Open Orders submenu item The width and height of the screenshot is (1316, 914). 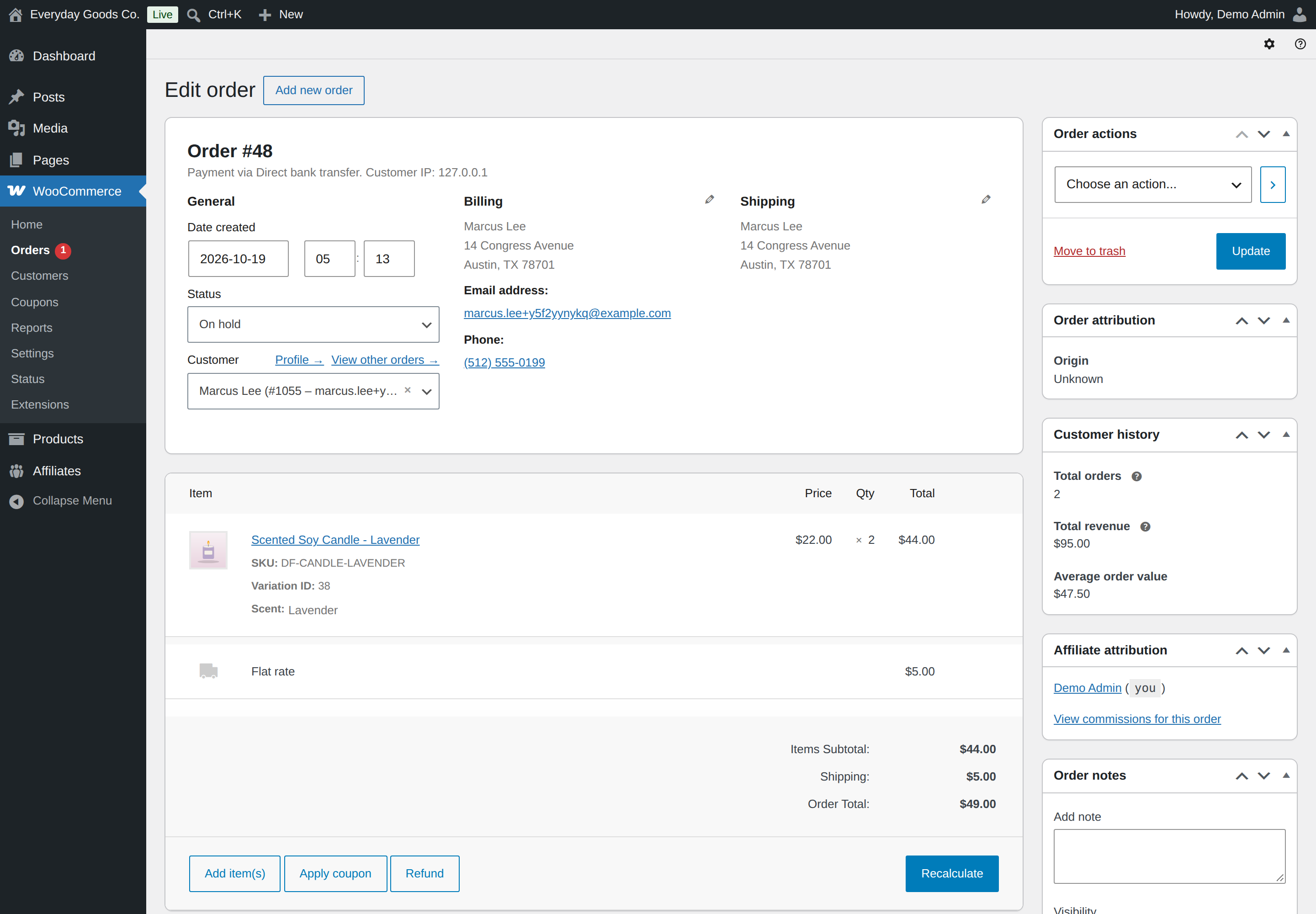(x=30, y=250)
